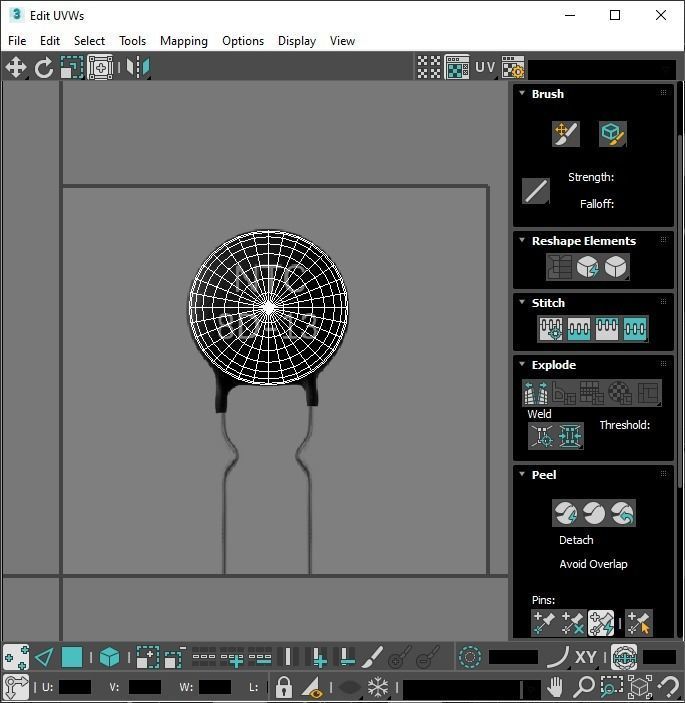Collapse the Stitch rollout

522,302
